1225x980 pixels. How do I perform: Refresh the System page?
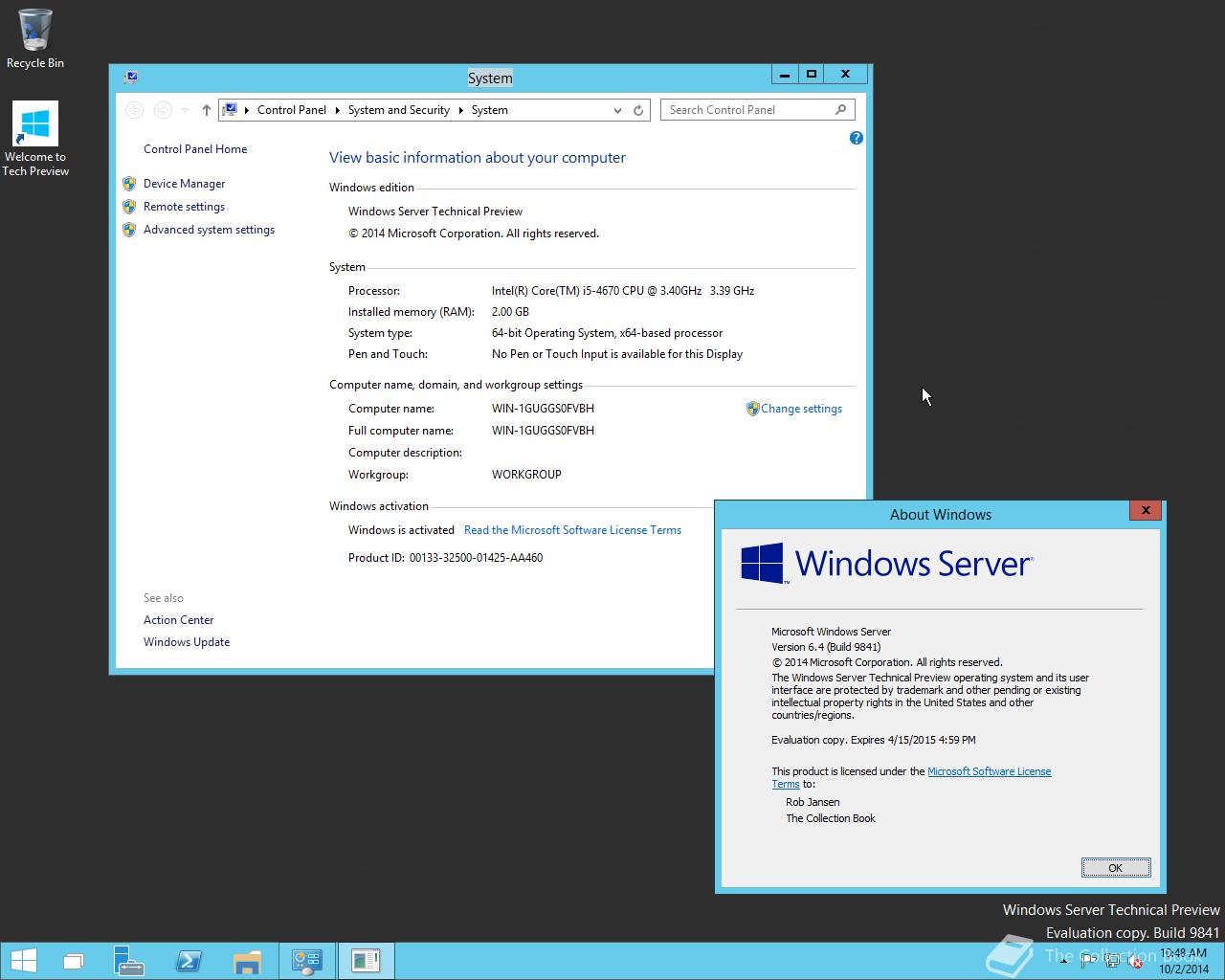(638, 110)
